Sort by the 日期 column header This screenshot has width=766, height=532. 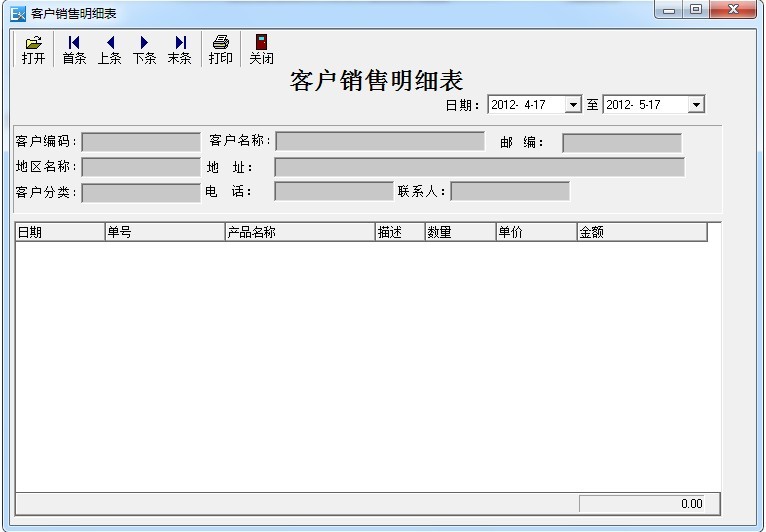coord(61,232)
